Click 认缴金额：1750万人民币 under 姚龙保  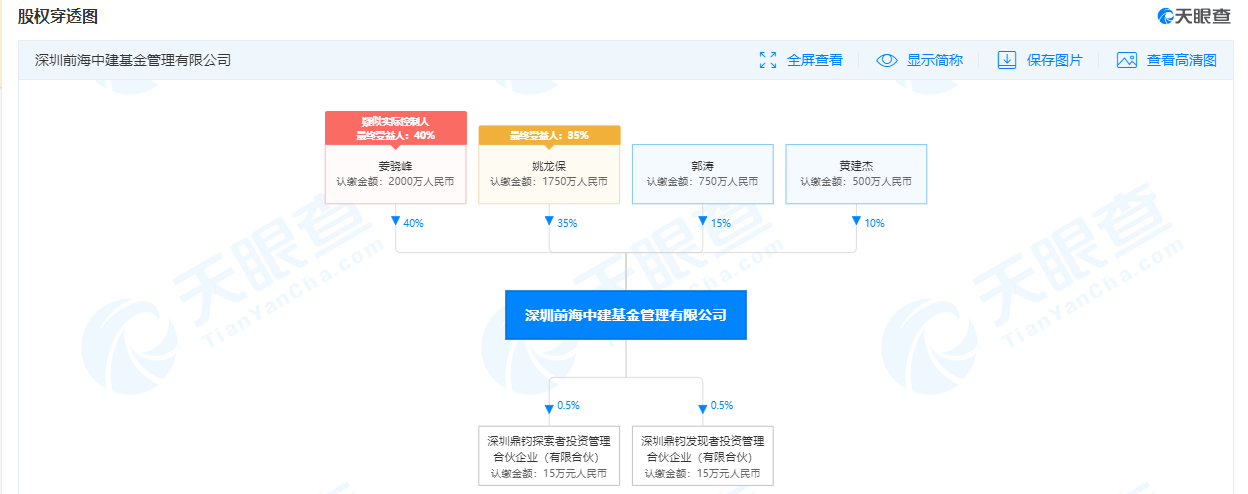click(x=549, y=182)
